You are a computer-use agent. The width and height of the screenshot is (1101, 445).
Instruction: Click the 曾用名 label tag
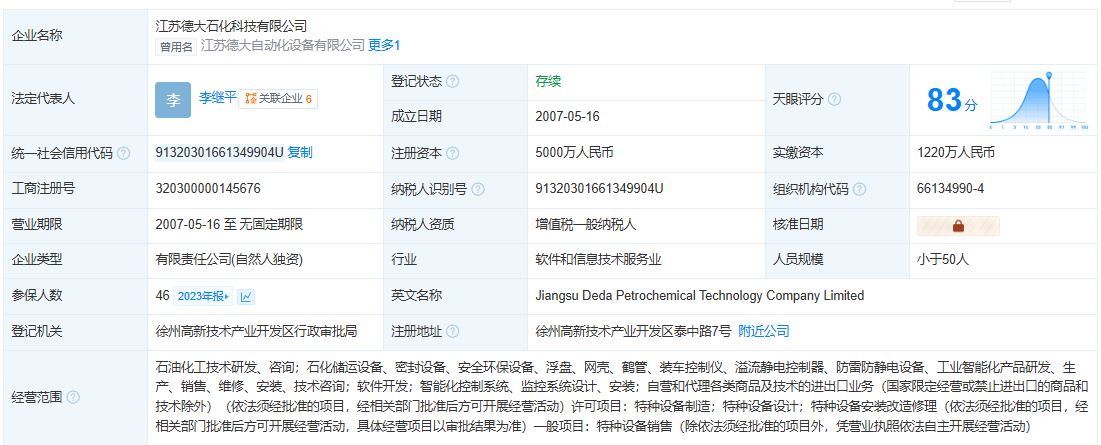click(x=176, y=46)
